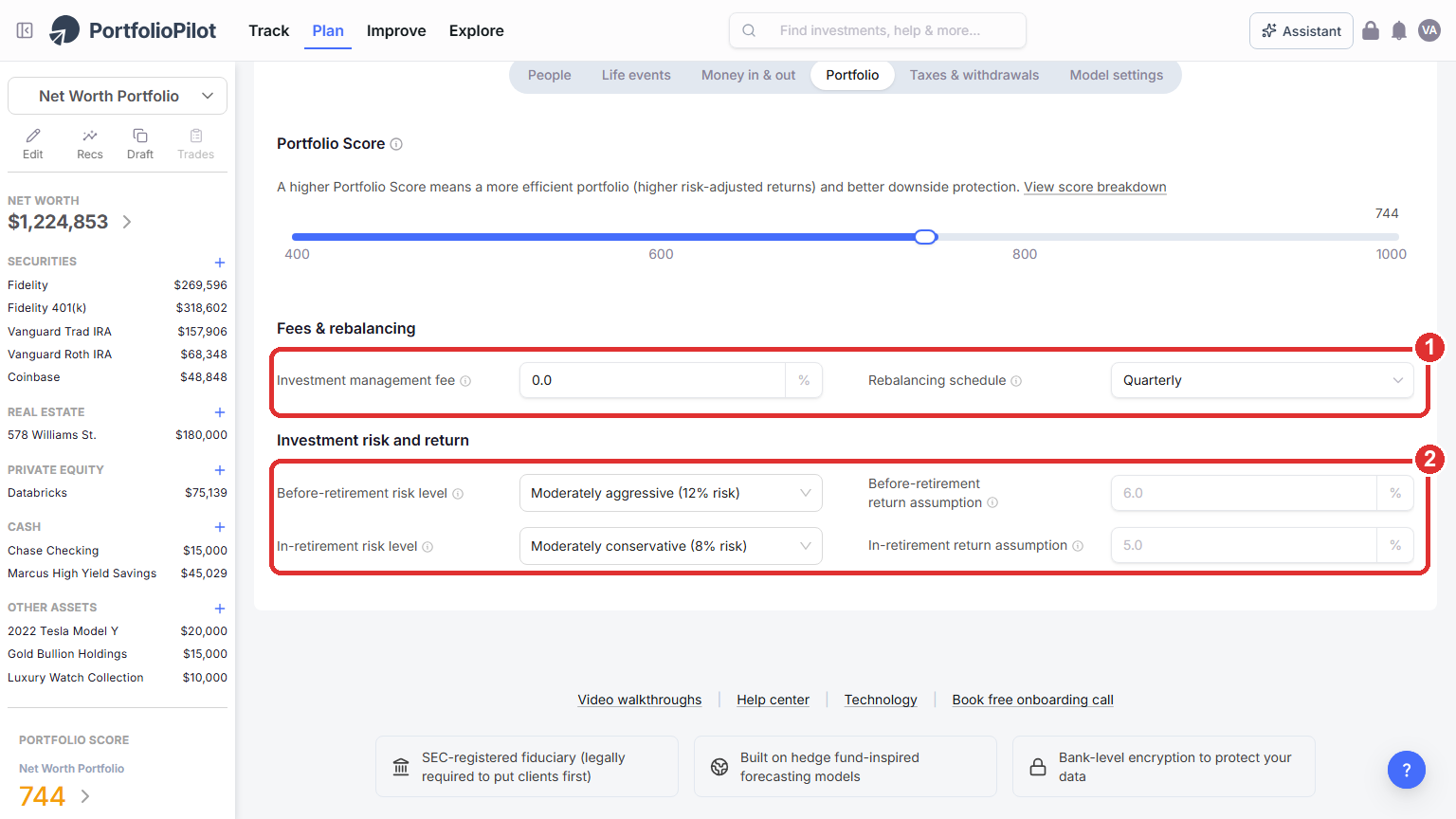Switch to the Track menu
This screenshot has height=819, width=1456.
coord(268,30)
